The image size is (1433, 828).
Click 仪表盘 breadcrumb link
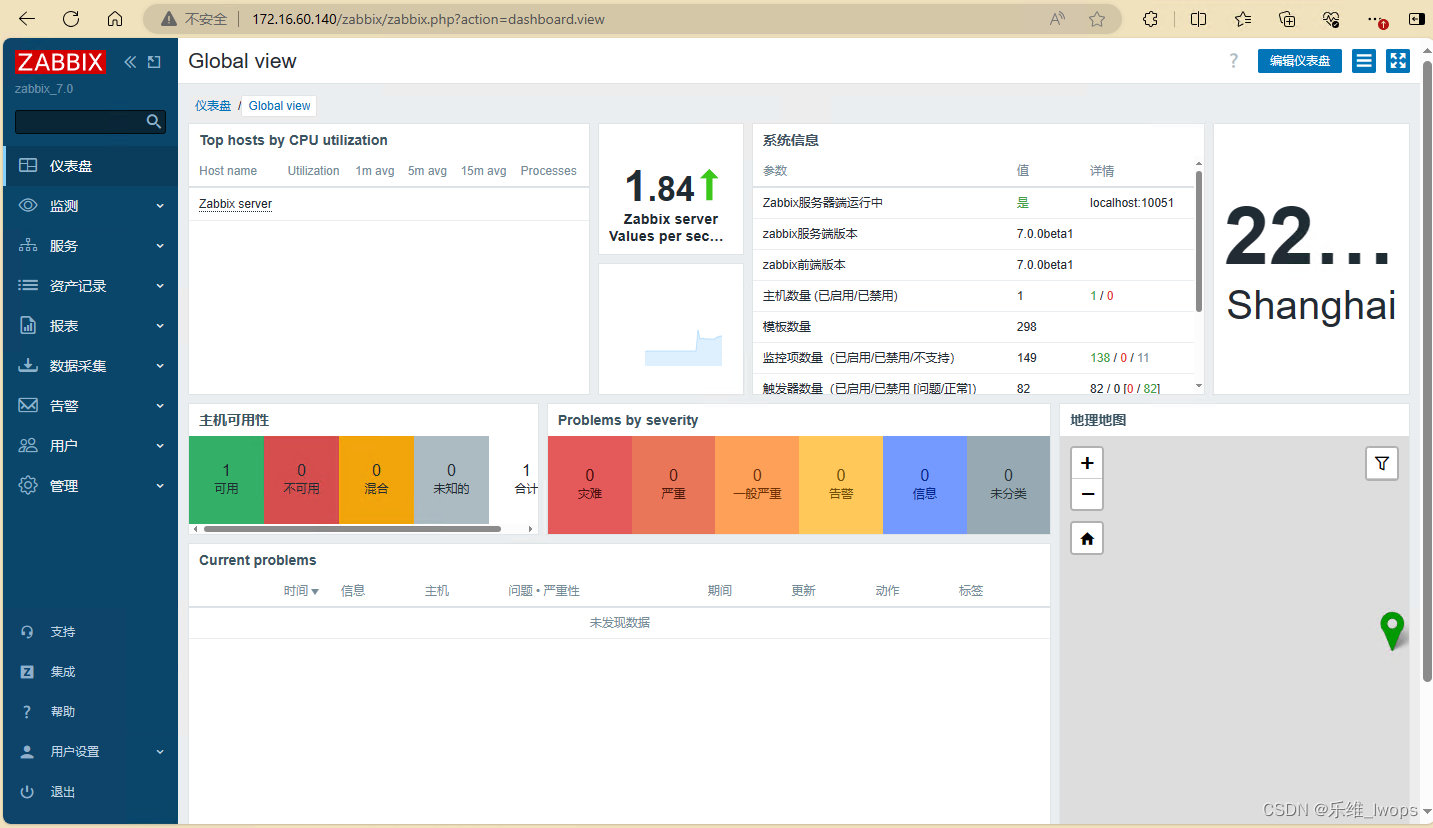(x=213, y=105)
